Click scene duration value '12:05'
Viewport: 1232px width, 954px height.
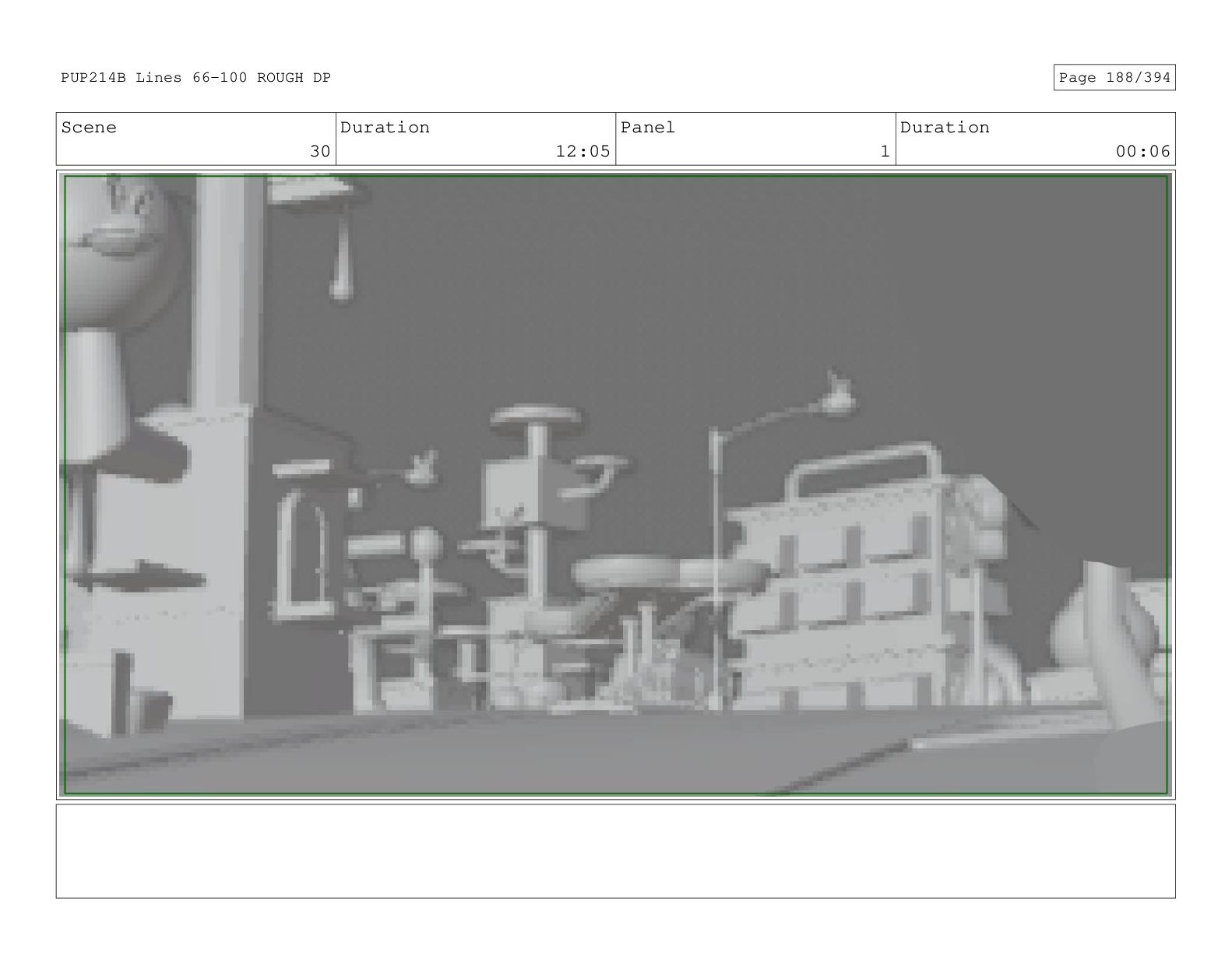[x=583, y=152]
